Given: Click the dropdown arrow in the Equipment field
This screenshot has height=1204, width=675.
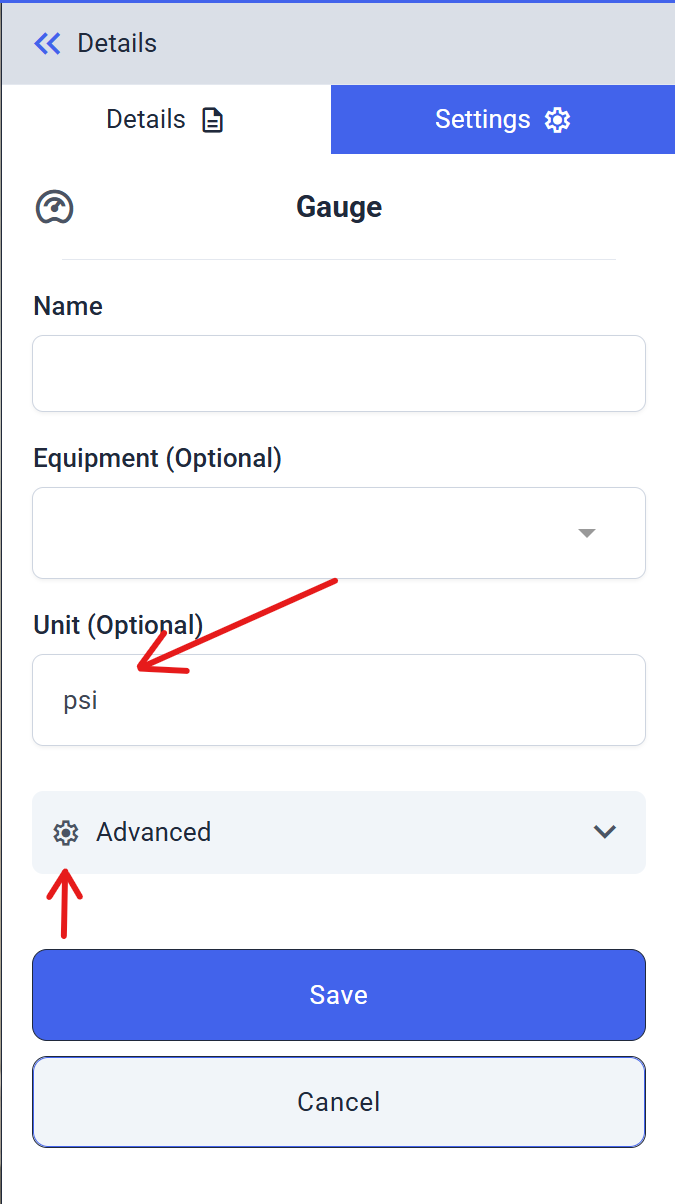Looking at the screenshot, I should click(x=587, y=533).
